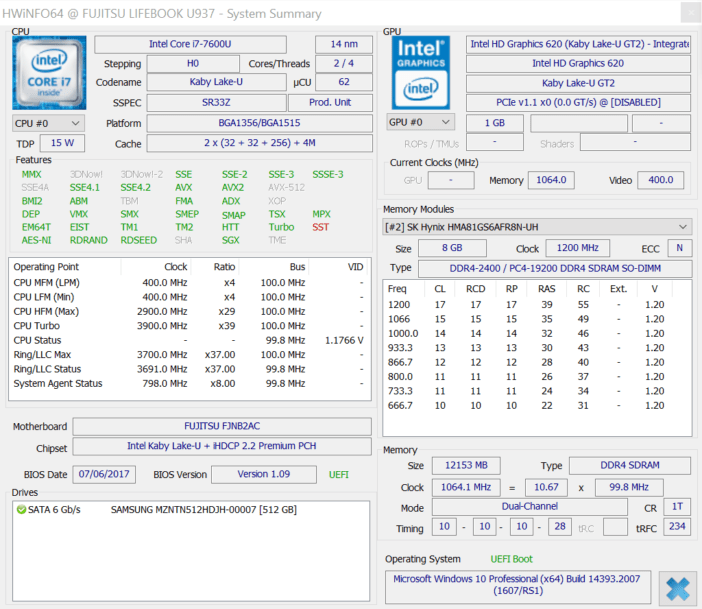Viewport: 702px width, 609px height.
Task: Click the PCIe v1.1 x0 DISABLED field
Action: [x=578, y=103]
